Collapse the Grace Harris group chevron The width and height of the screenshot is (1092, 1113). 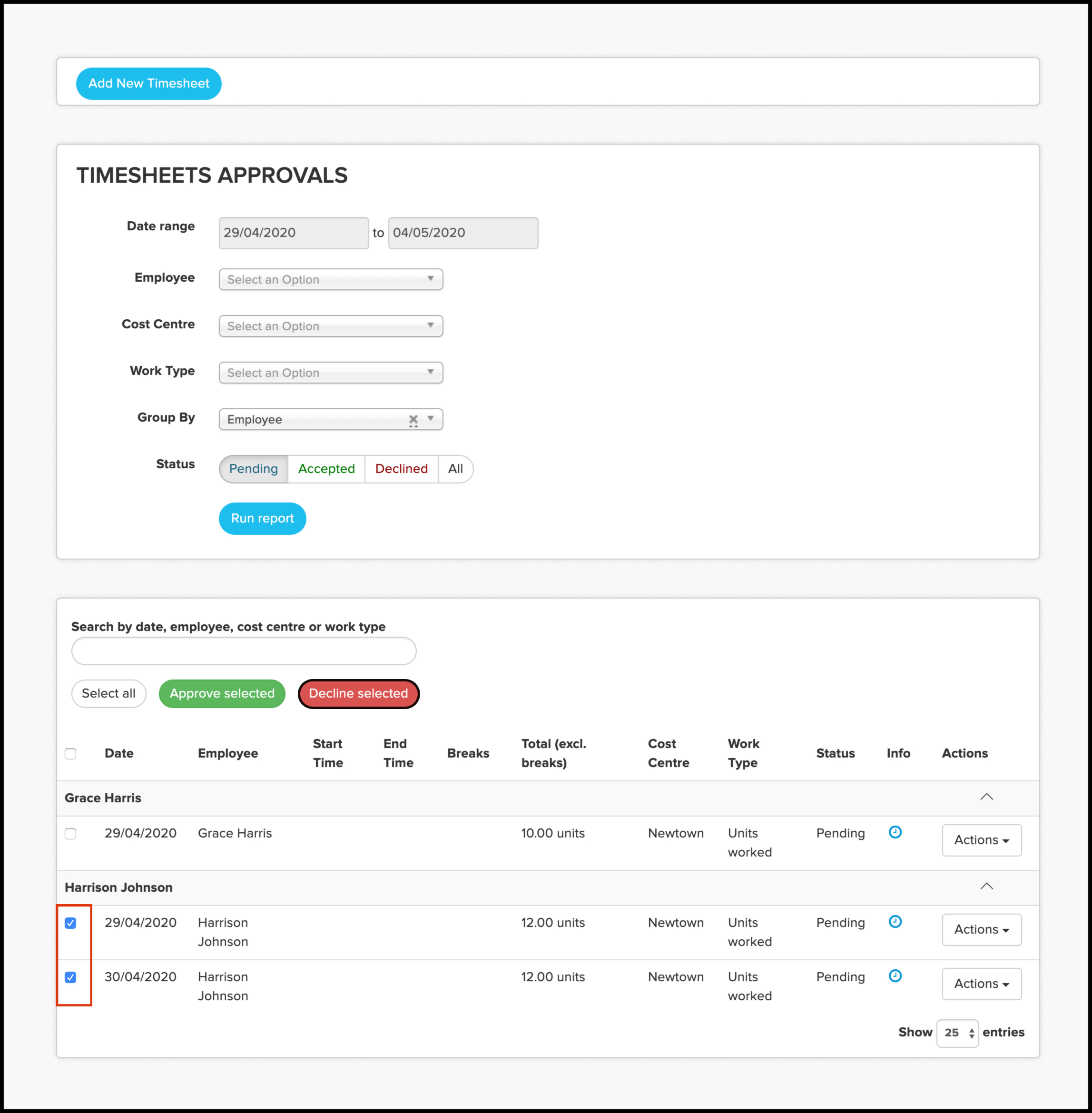986,797
